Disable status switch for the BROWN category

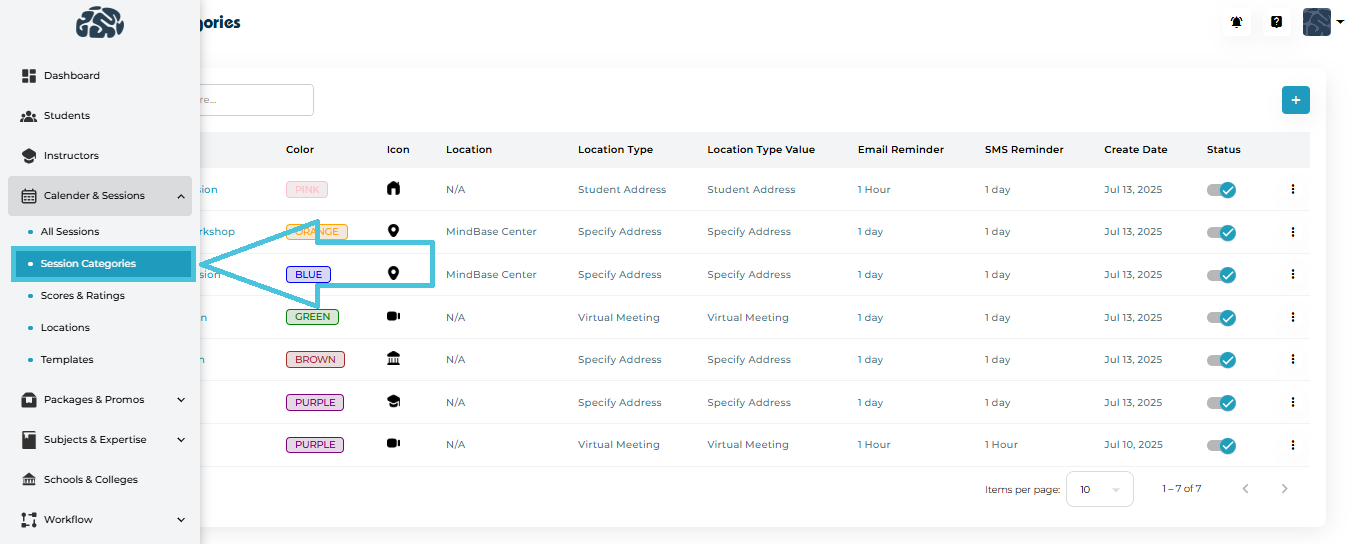1221,360
